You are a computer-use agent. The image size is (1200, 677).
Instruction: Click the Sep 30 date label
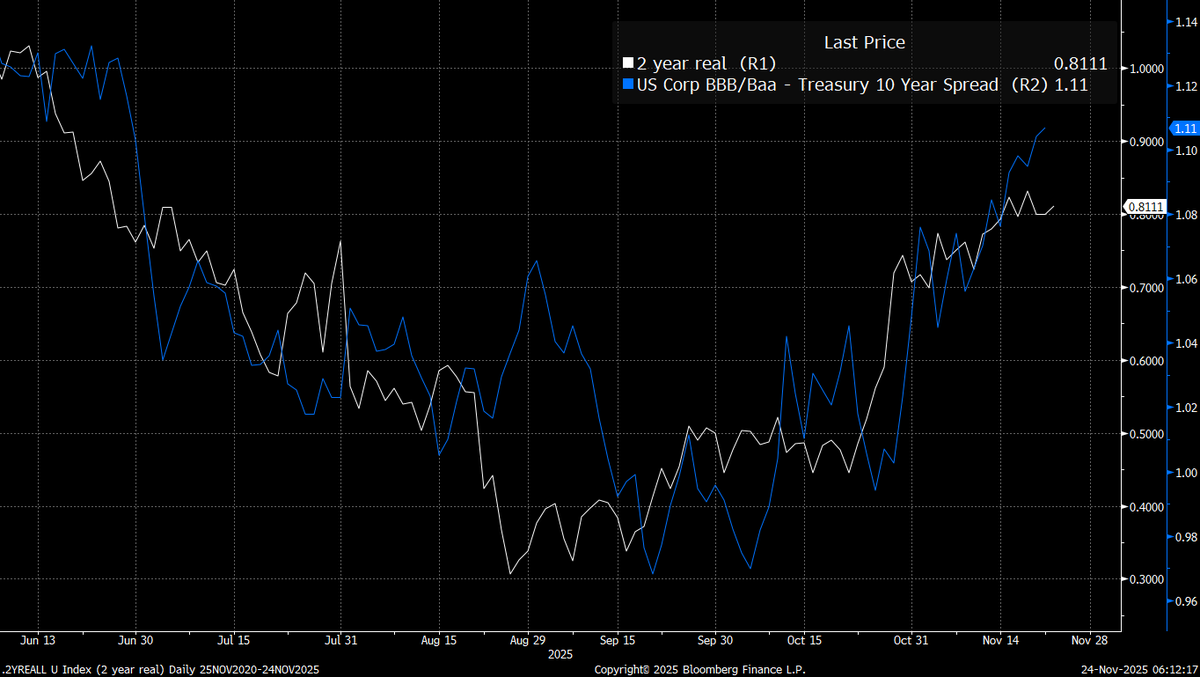coord(715,641)
